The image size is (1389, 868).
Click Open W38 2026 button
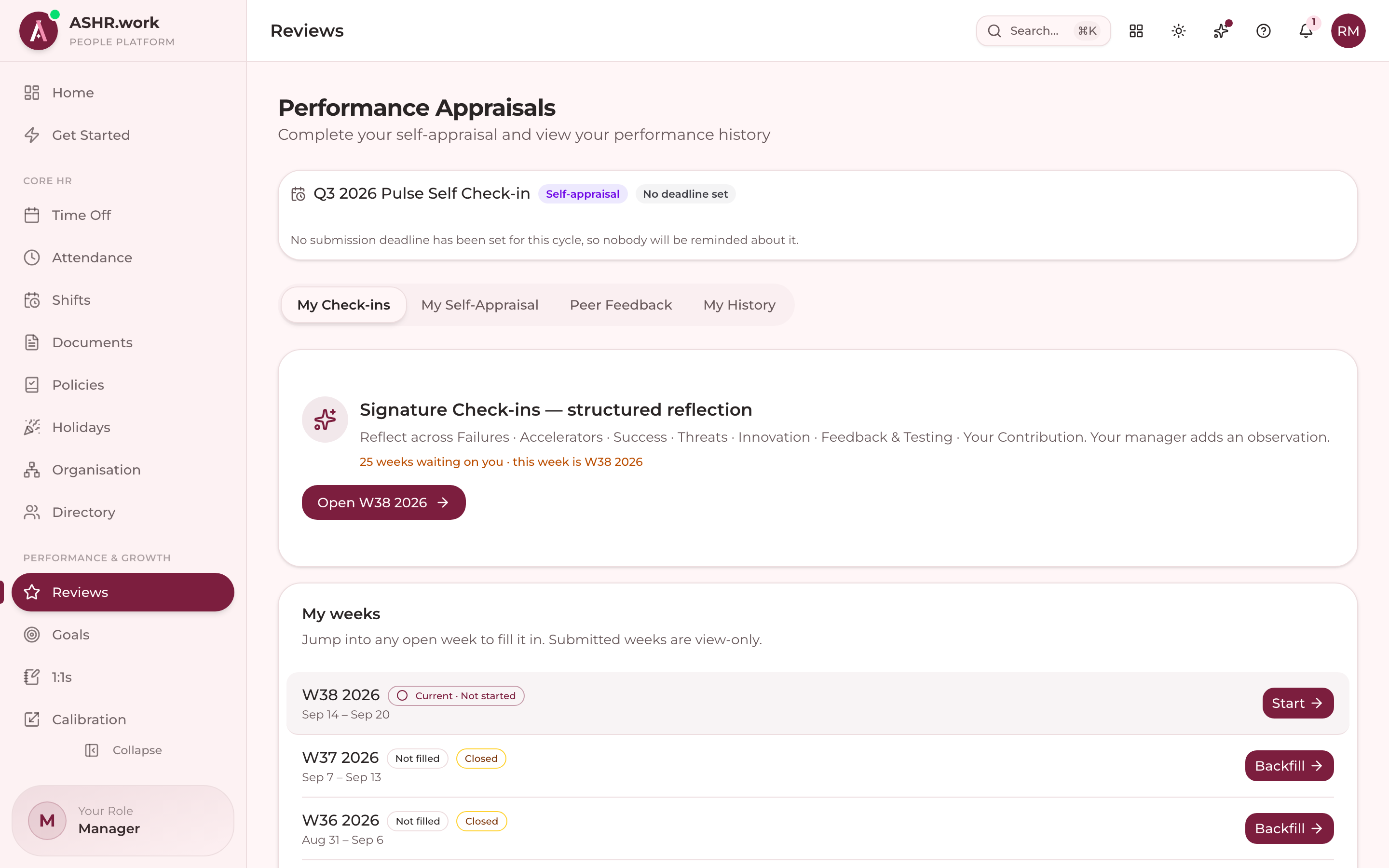point(383,502)
